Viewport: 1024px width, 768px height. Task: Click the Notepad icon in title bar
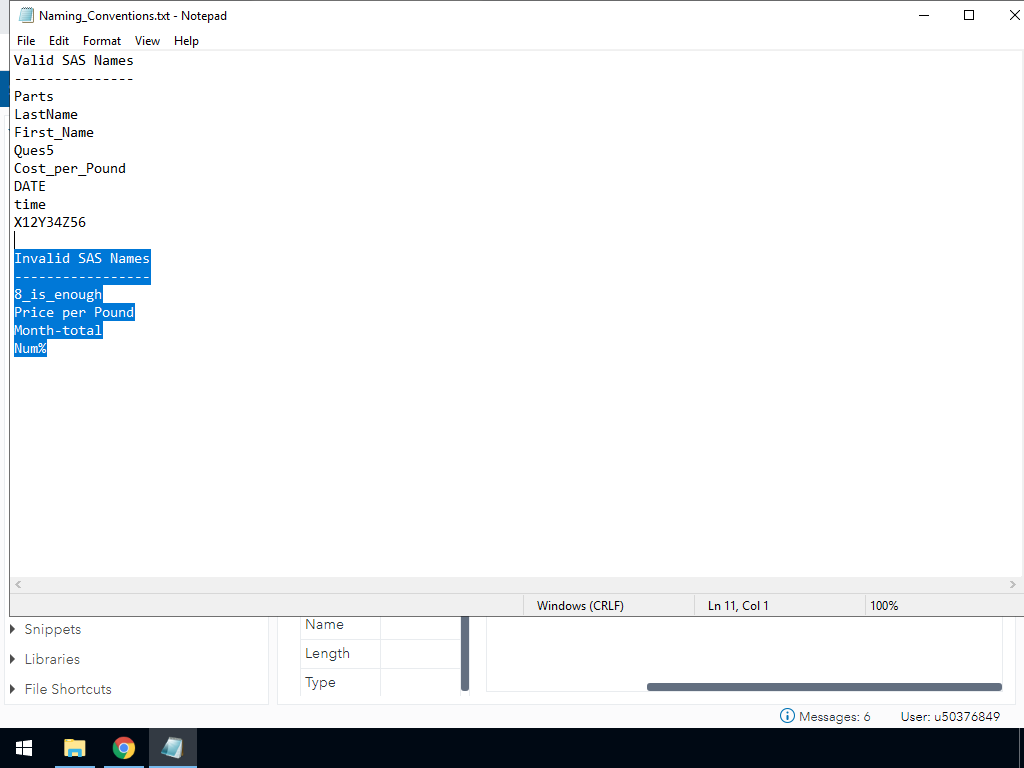26,16
